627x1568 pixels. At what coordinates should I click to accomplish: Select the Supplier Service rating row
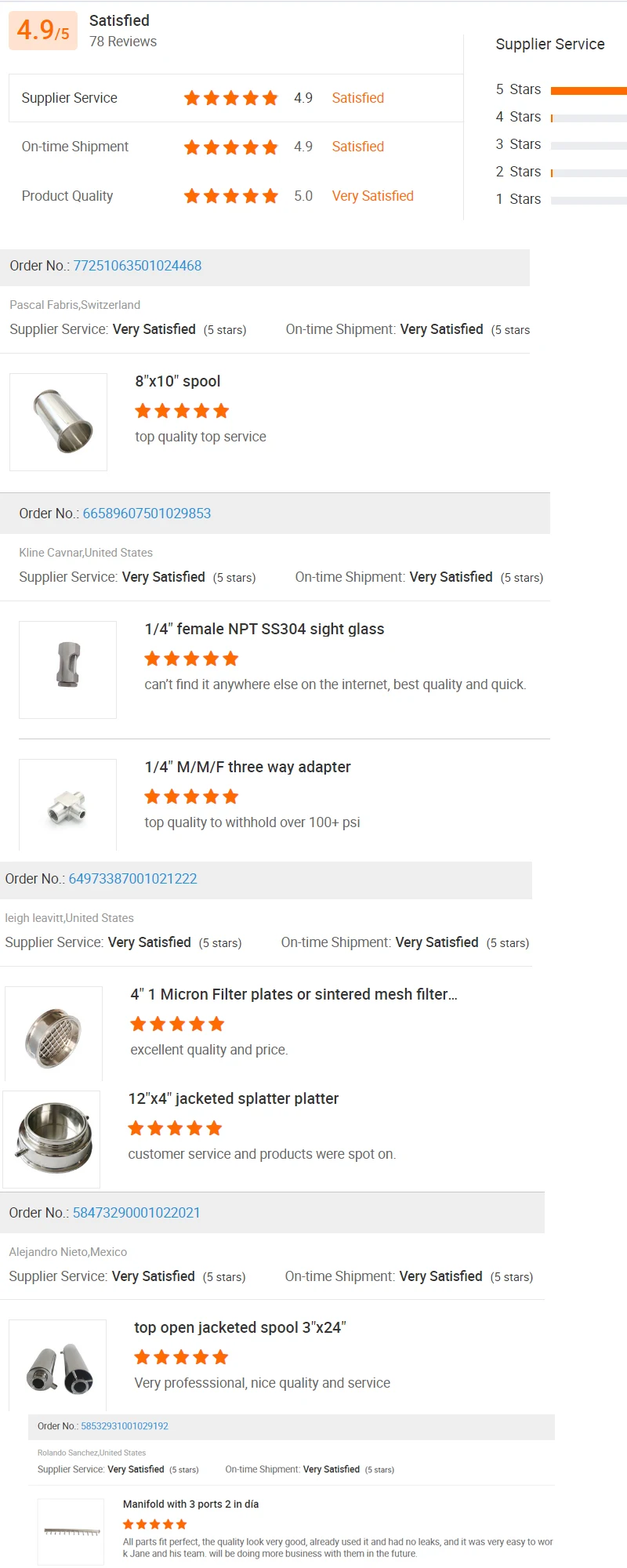point(235,98)
